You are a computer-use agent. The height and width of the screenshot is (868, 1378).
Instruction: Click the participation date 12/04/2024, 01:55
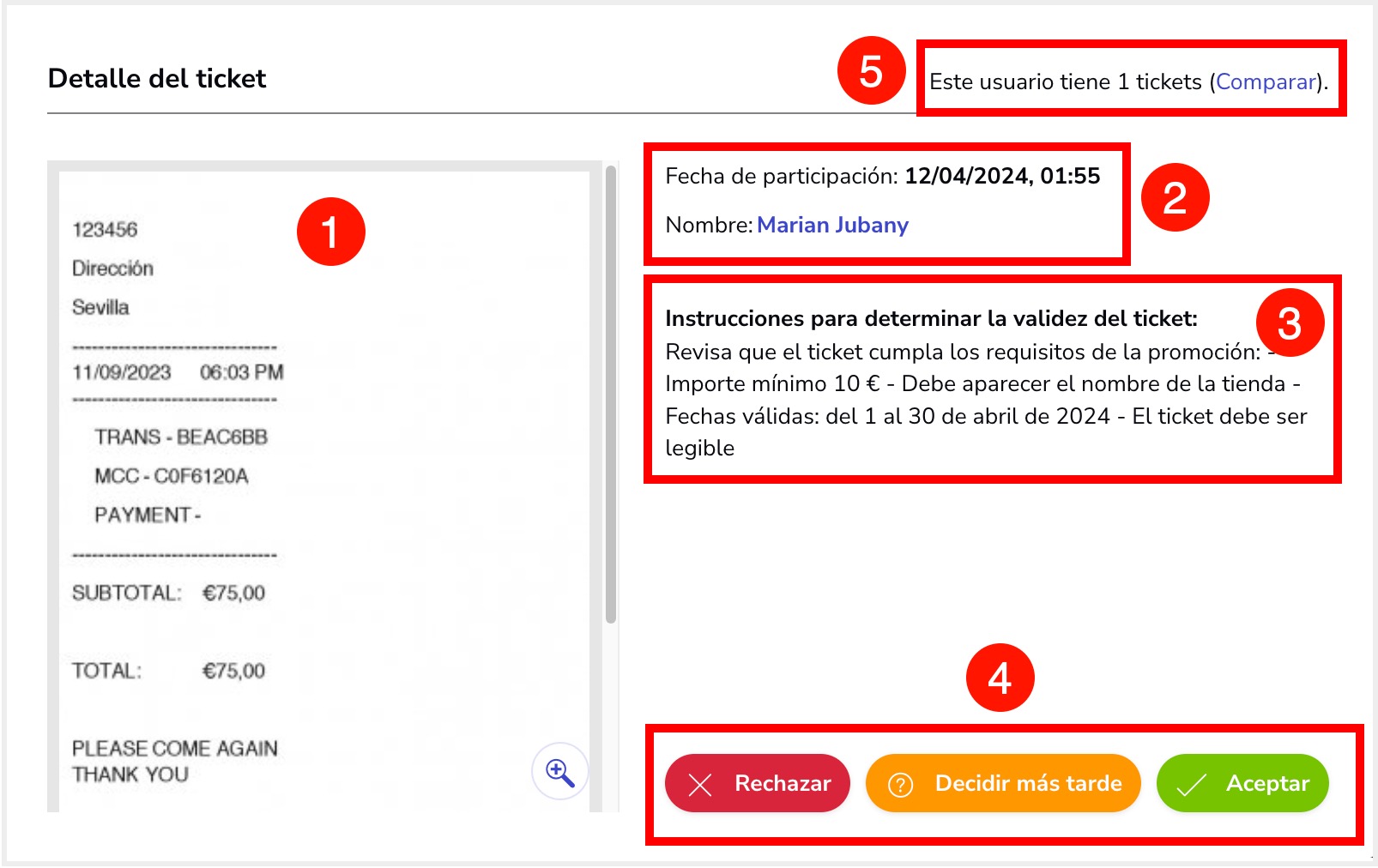pos(1001,176)
